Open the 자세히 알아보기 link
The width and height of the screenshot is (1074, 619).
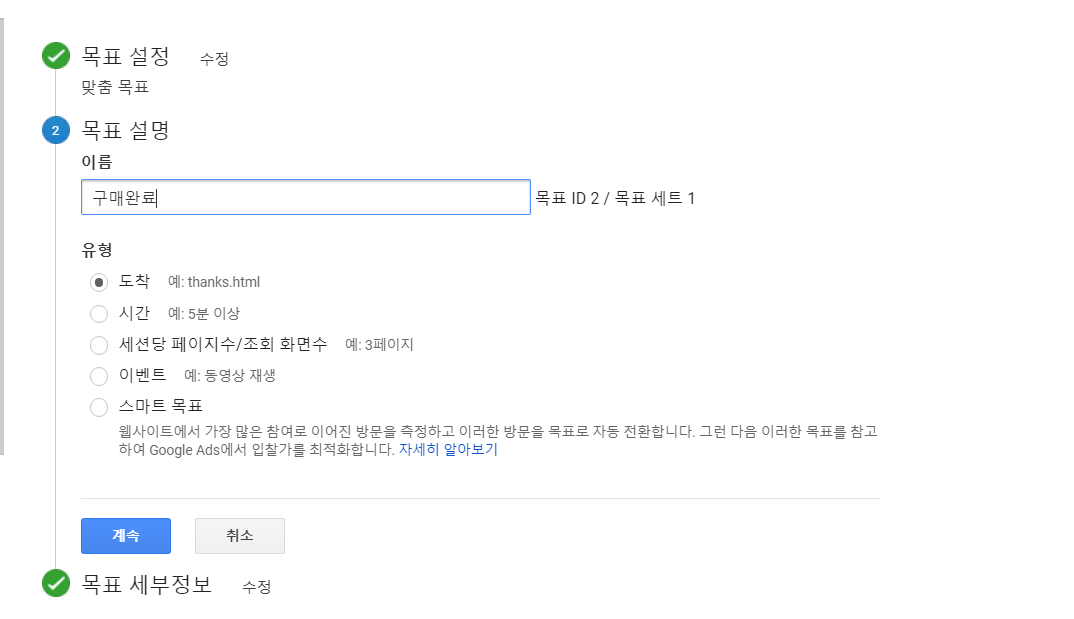tap(448, 450)
